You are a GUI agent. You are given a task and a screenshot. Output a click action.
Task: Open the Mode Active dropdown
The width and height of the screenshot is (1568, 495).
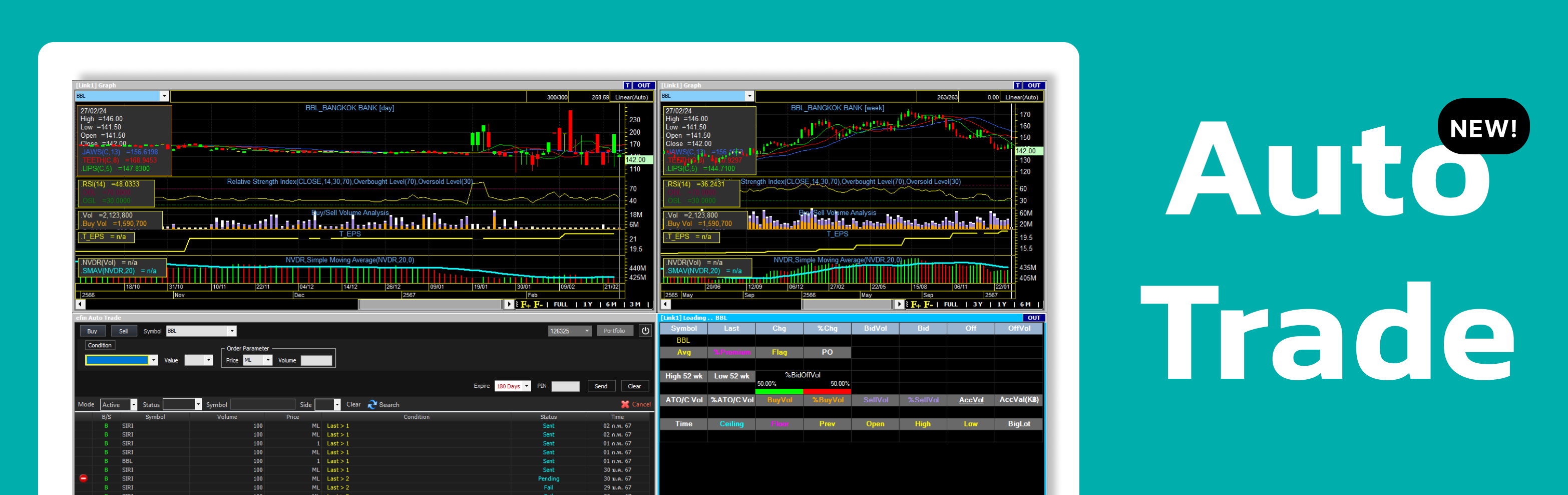coord(134,405)
